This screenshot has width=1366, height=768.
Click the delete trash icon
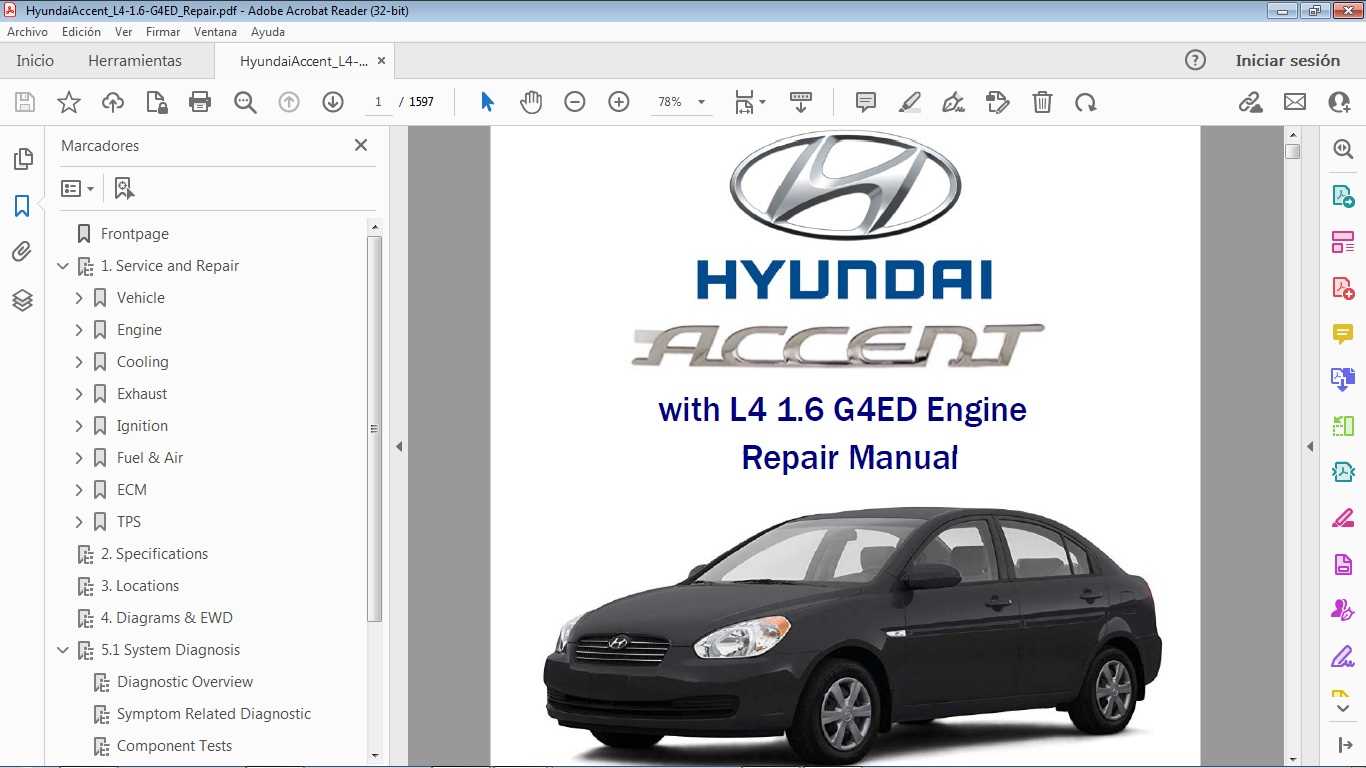click(1042, 102)
